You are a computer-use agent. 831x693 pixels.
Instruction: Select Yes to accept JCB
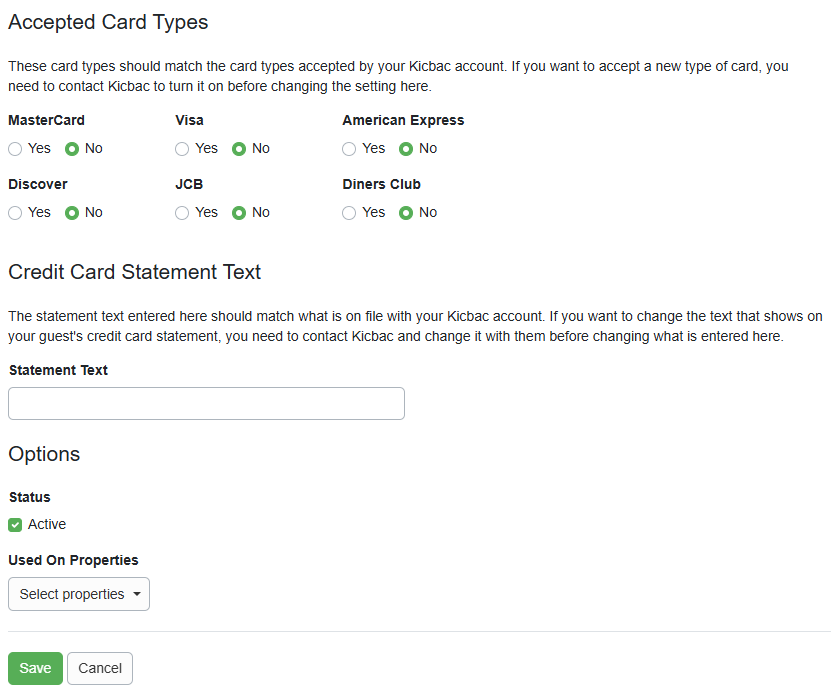pos(181,212)
